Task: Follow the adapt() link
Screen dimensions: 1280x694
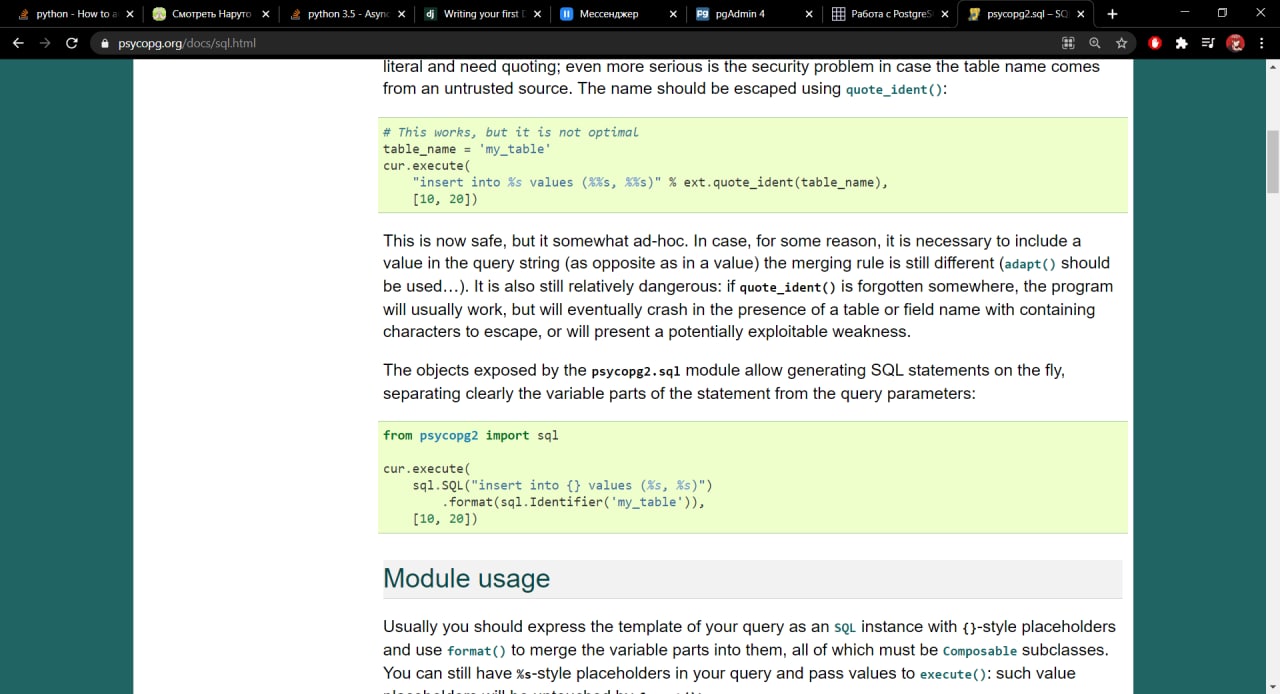Action: pyautogui.click(x=1029, y=264)
